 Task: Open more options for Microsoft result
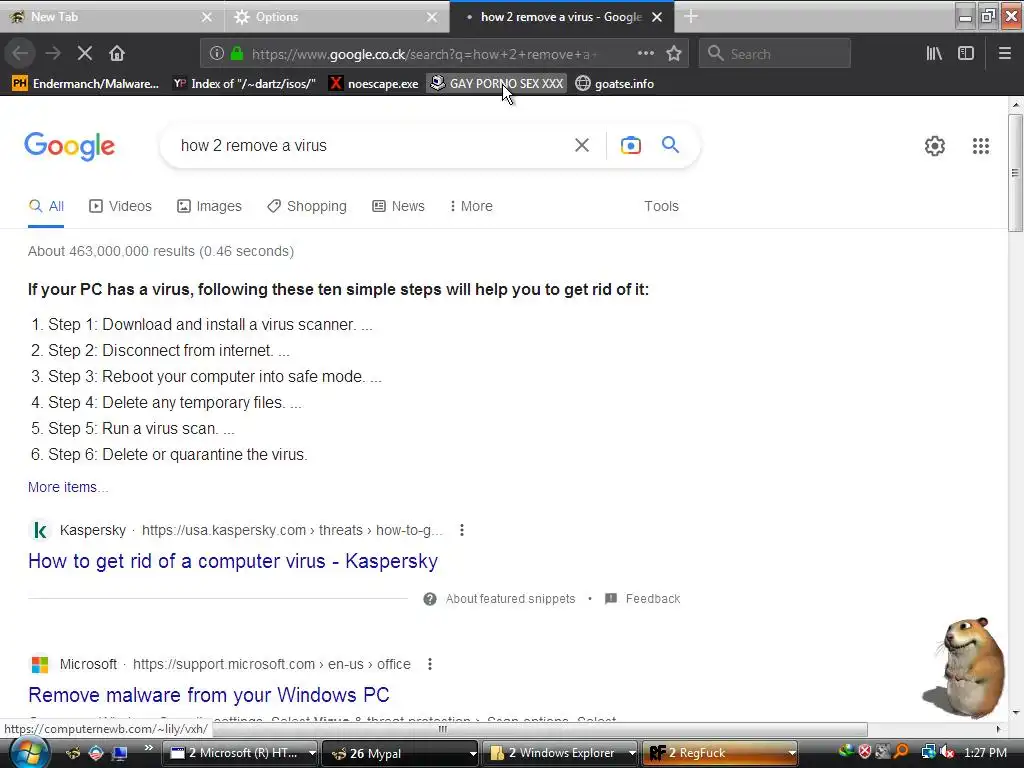click(x=430, y=664)
